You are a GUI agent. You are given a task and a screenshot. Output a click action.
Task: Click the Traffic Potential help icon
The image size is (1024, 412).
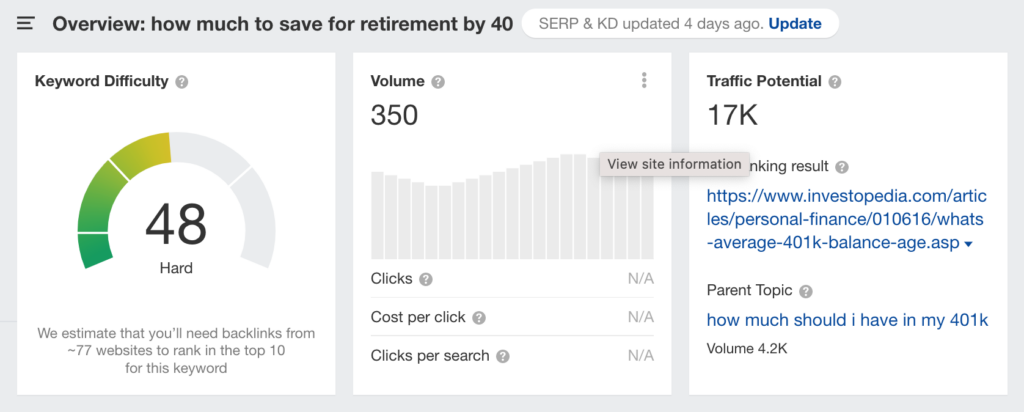tap(835, 82)
